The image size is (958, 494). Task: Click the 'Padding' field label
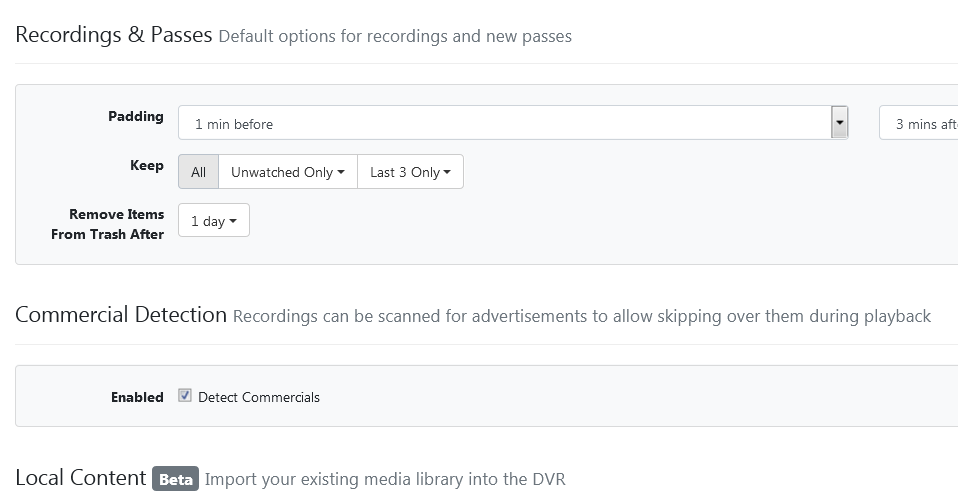click(x=136, y=117)
